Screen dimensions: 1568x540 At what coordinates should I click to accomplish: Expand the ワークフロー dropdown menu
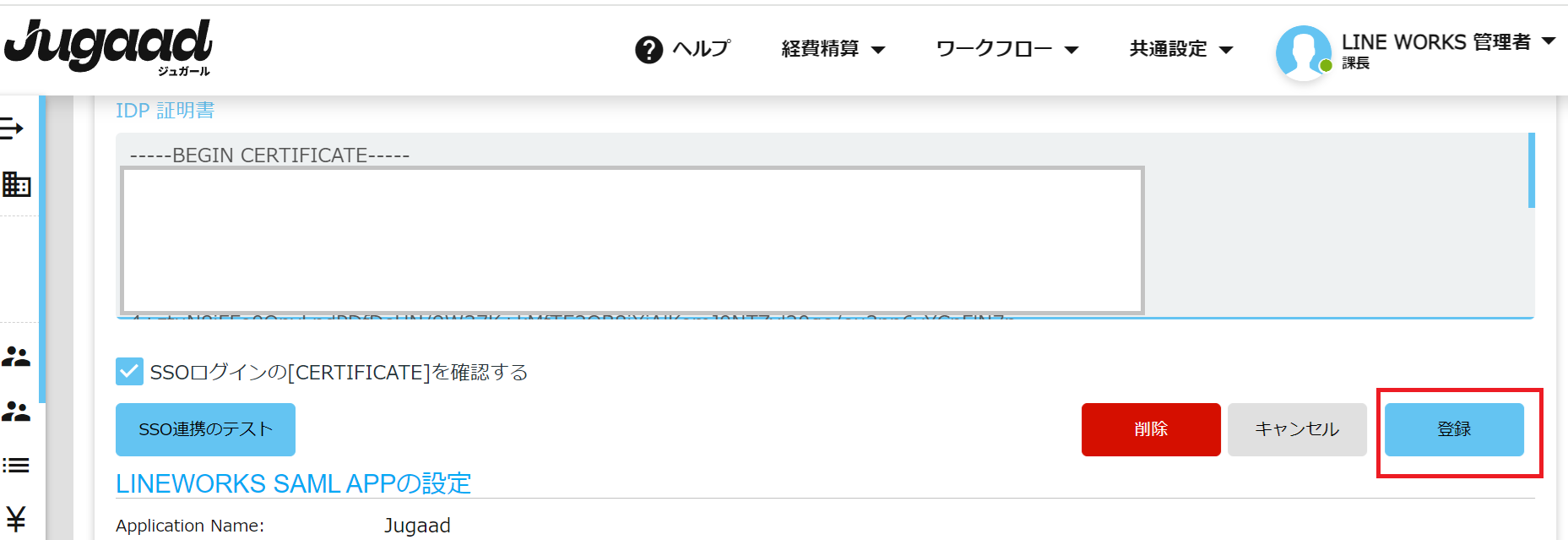(1007, 49)
